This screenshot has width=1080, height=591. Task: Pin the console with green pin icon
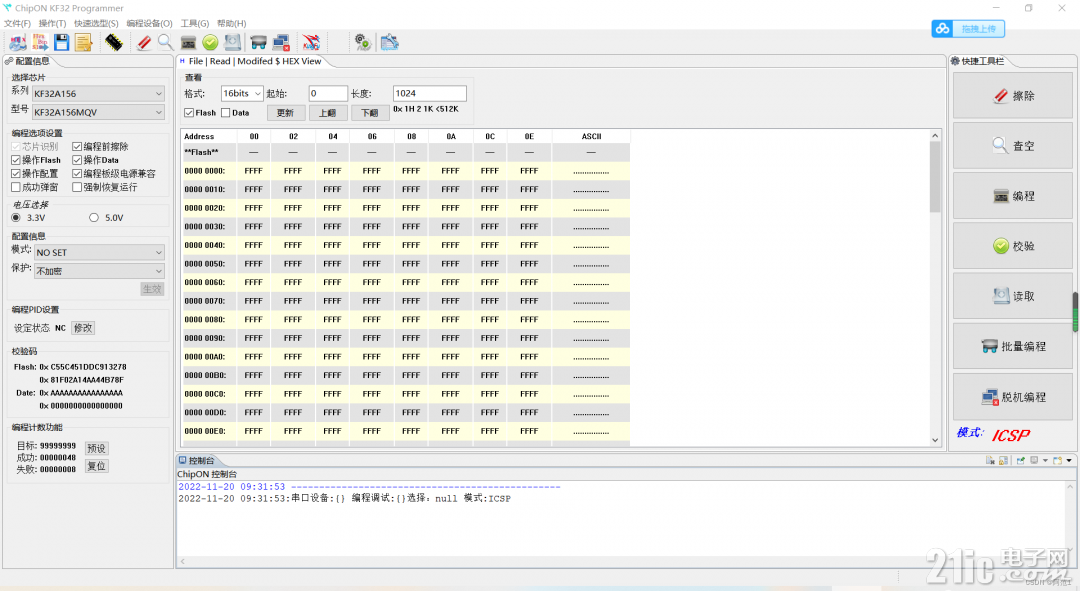(1021, 460)
